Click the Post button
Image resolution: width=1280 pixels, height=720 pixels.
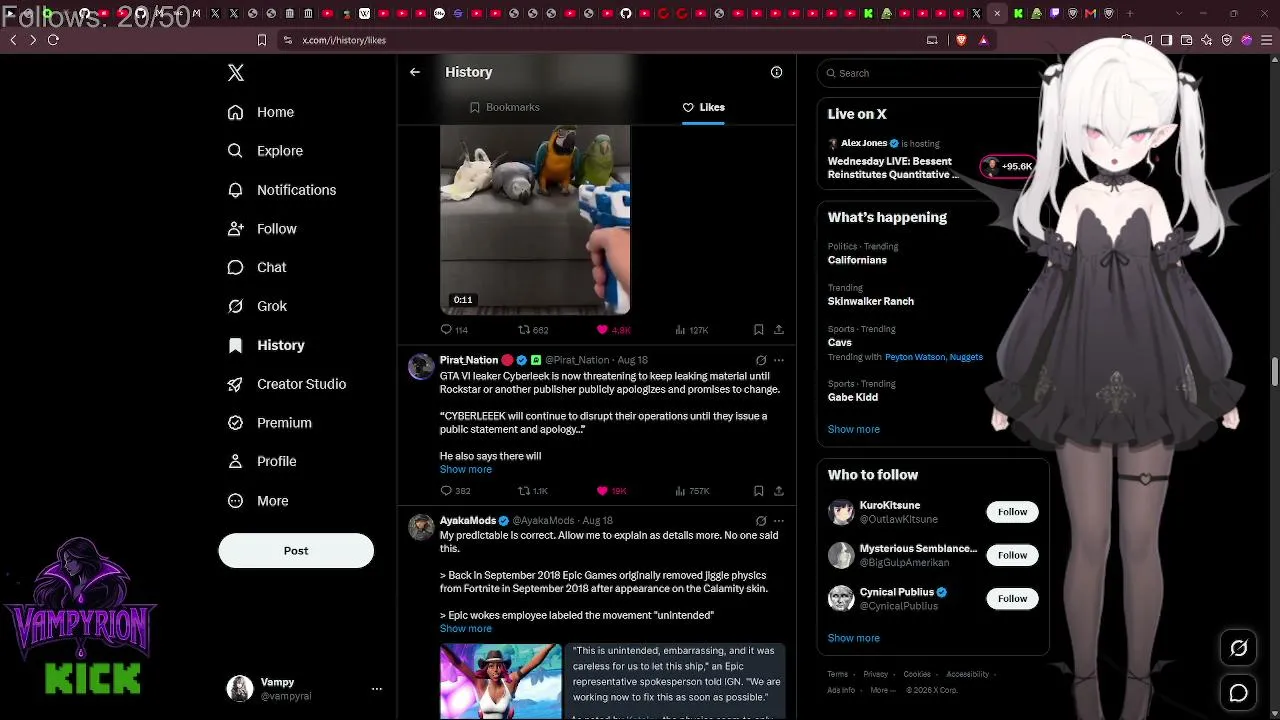[x=296, y=551]
